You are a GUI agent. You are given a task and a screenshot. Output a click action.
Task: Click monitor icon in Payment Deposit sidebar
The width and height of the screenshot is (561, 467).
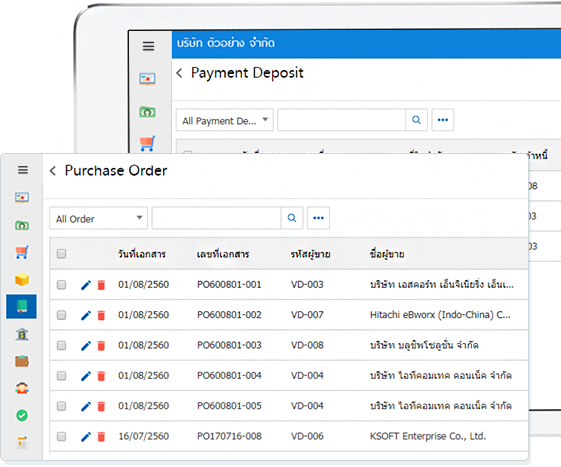147,79
